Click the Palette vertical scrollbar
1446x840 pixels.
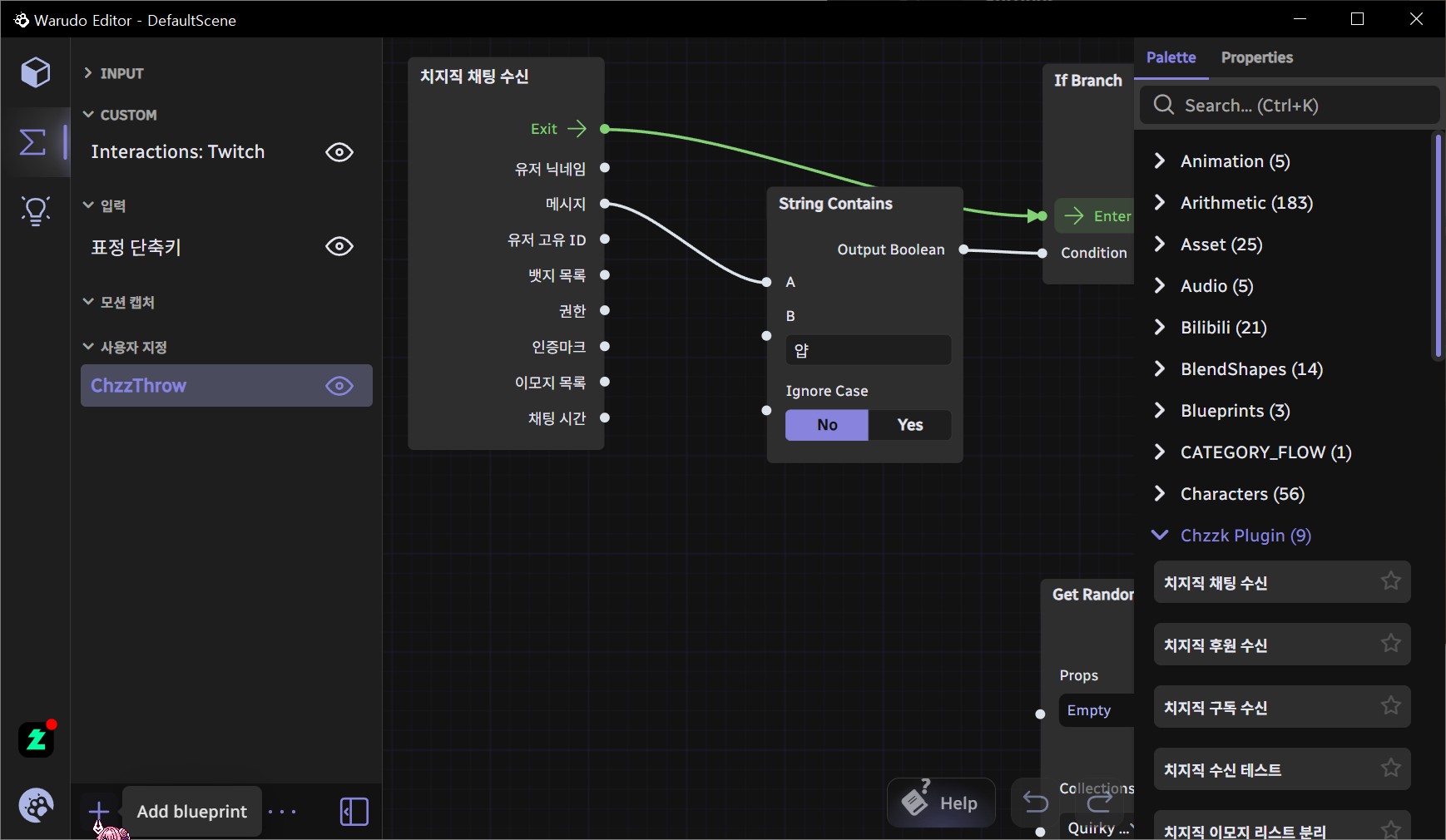tap(1438, 246)
